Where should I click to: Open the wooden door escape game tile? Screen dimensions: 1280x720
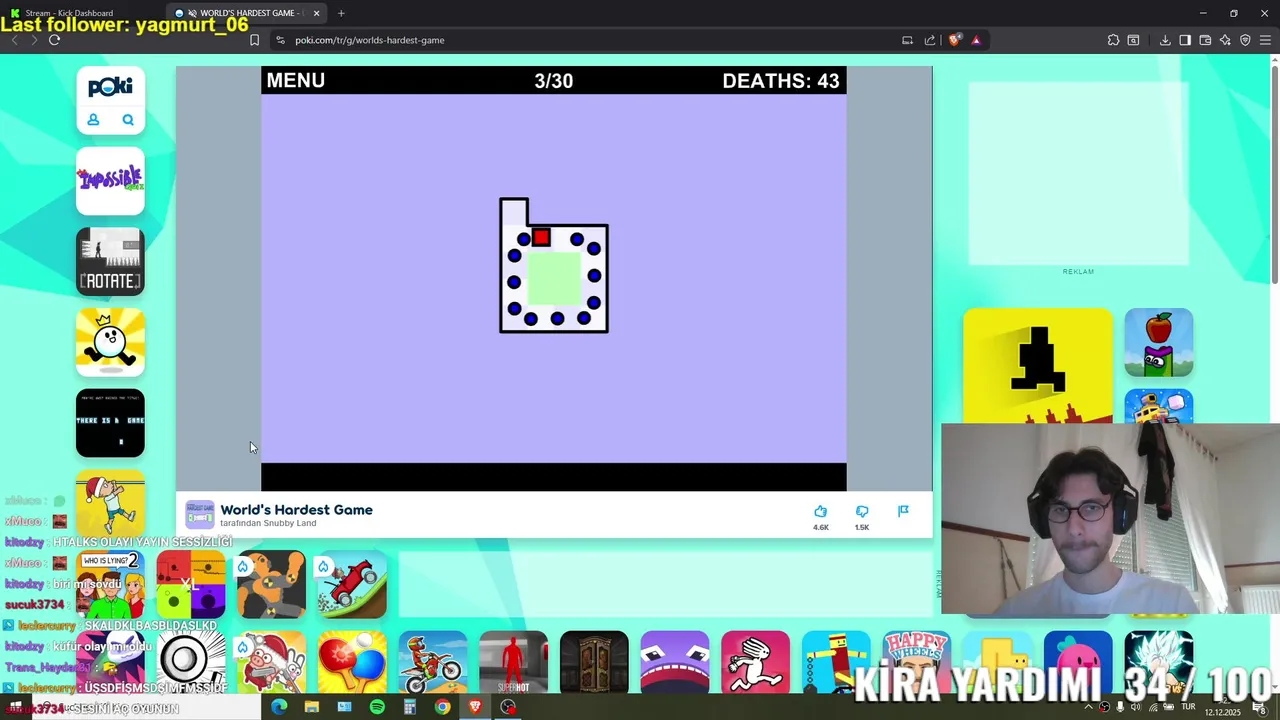(594, 663)
